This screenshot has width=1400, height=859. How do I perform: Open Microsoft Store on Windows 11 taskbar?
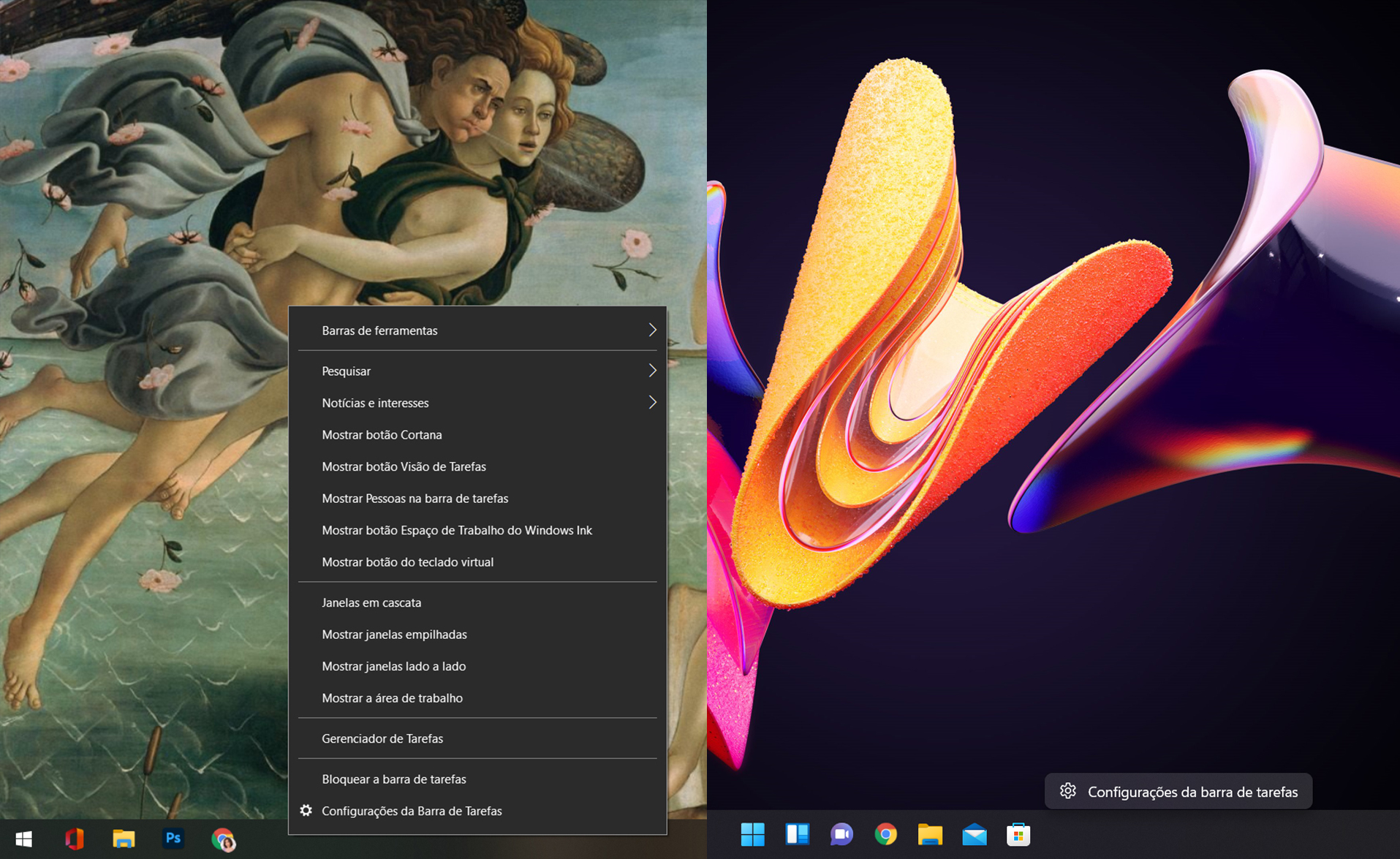point(1018,834)
